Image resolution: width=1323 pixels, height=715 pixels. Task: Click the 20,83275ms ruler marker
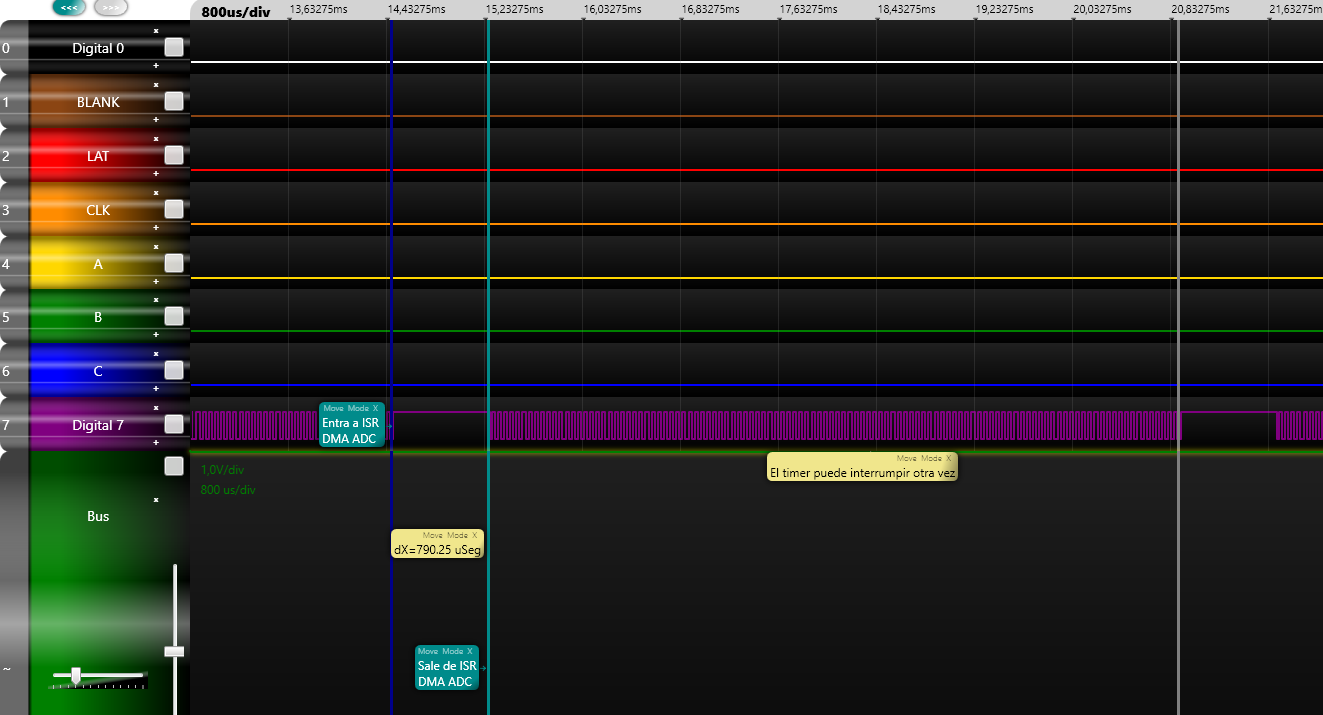tap(1200, 9)
